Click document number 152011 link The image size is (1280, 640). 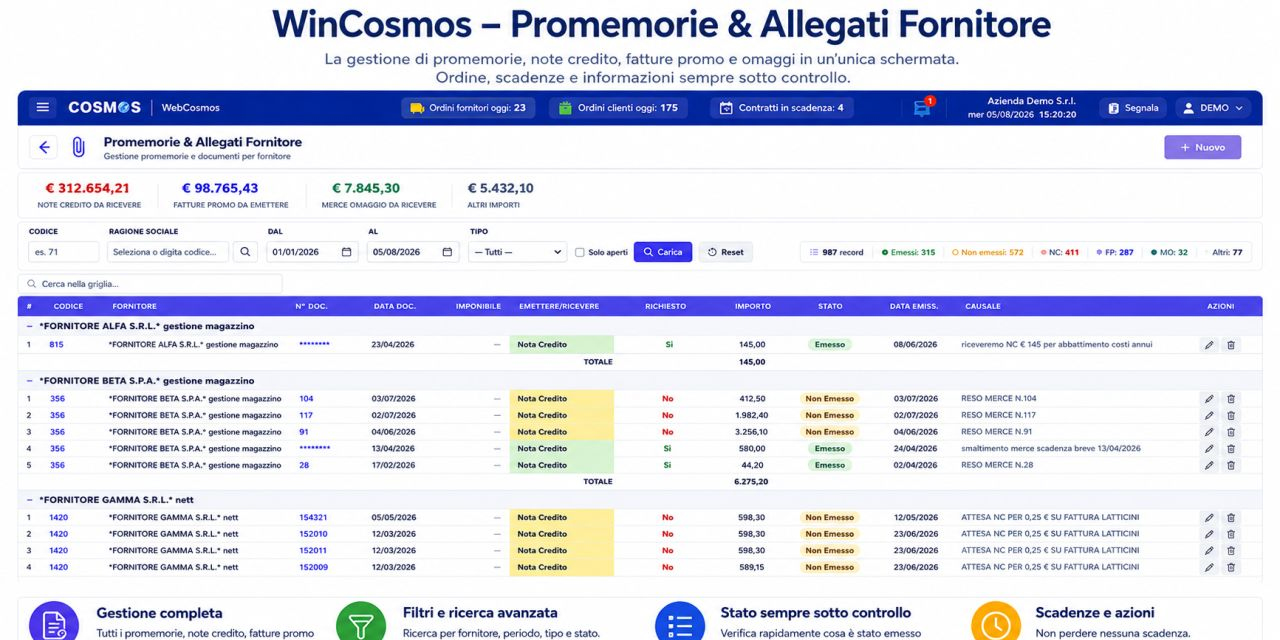click(313, 551)
